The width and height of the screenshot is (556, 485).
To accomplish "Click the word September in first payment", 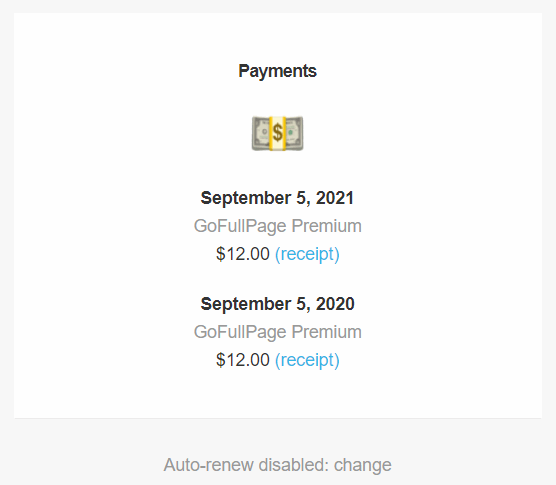I will point(246,198).
